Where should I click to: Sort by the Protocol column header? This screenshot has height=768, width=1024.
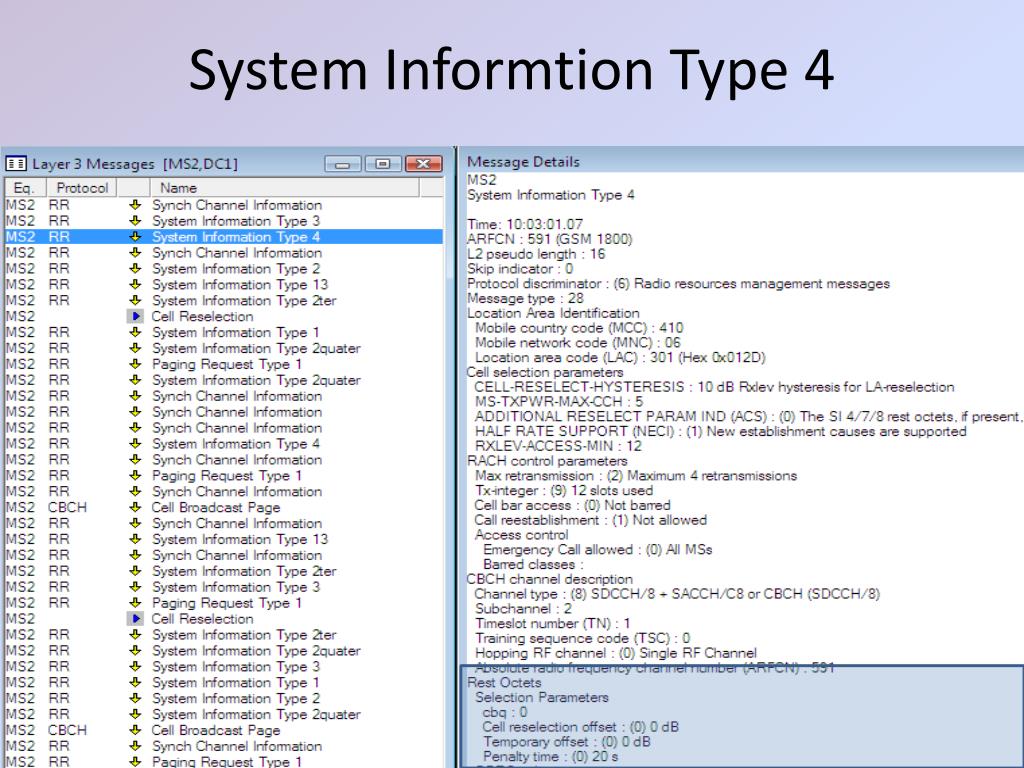click(x=82, y=187)
